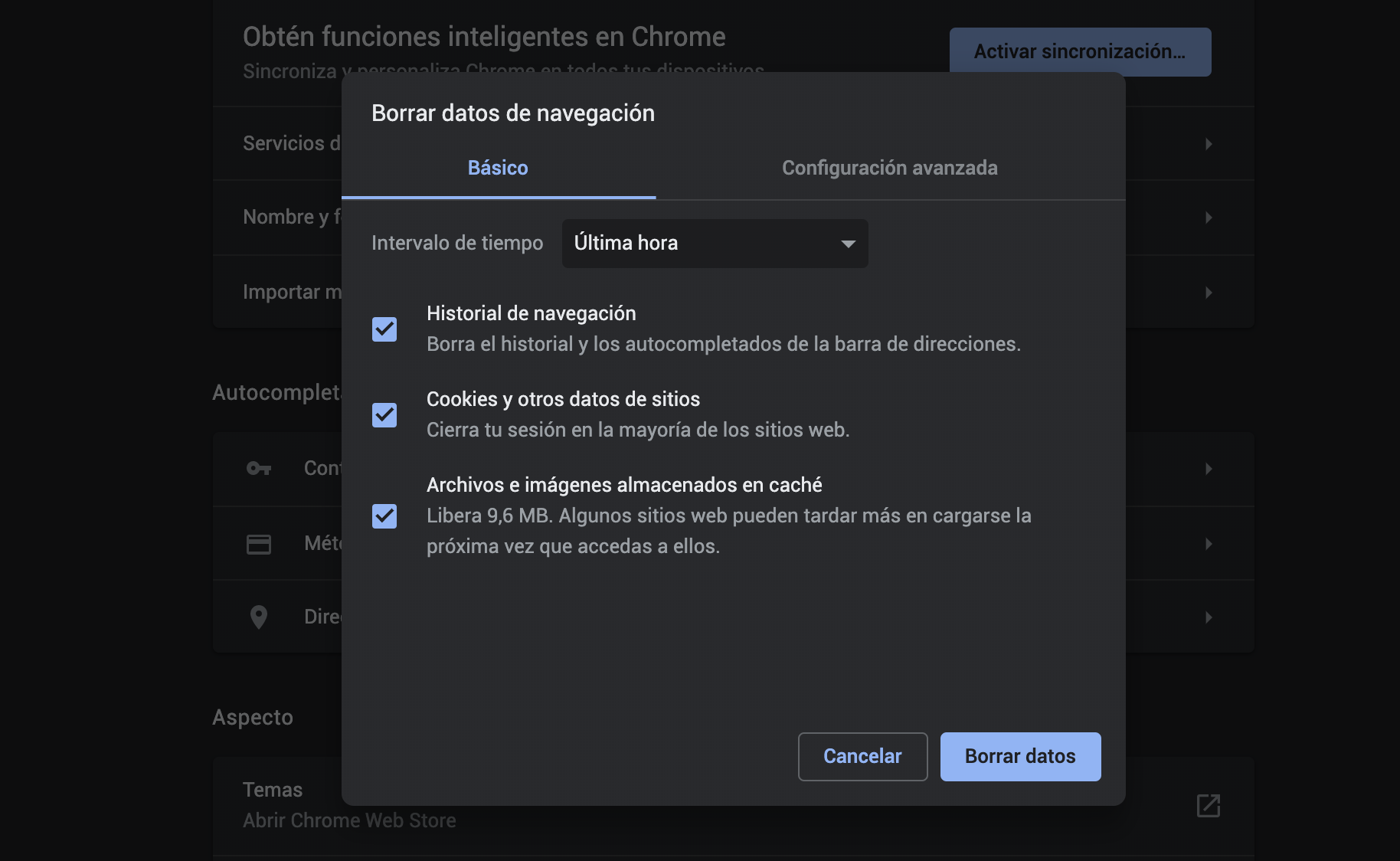Cancel the clear browsing data dialog
The image size is (1400, 861).
862,756
